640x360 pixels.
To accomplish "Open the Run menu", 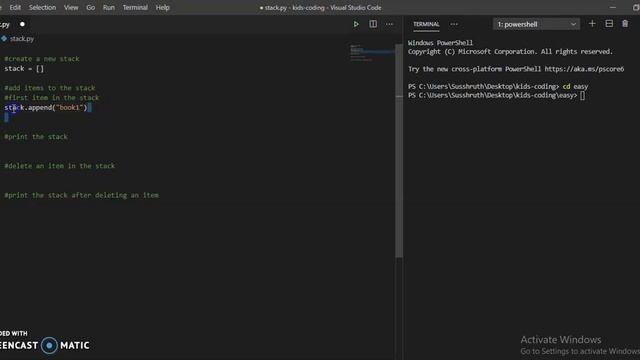I will click(x=109, y=7).
